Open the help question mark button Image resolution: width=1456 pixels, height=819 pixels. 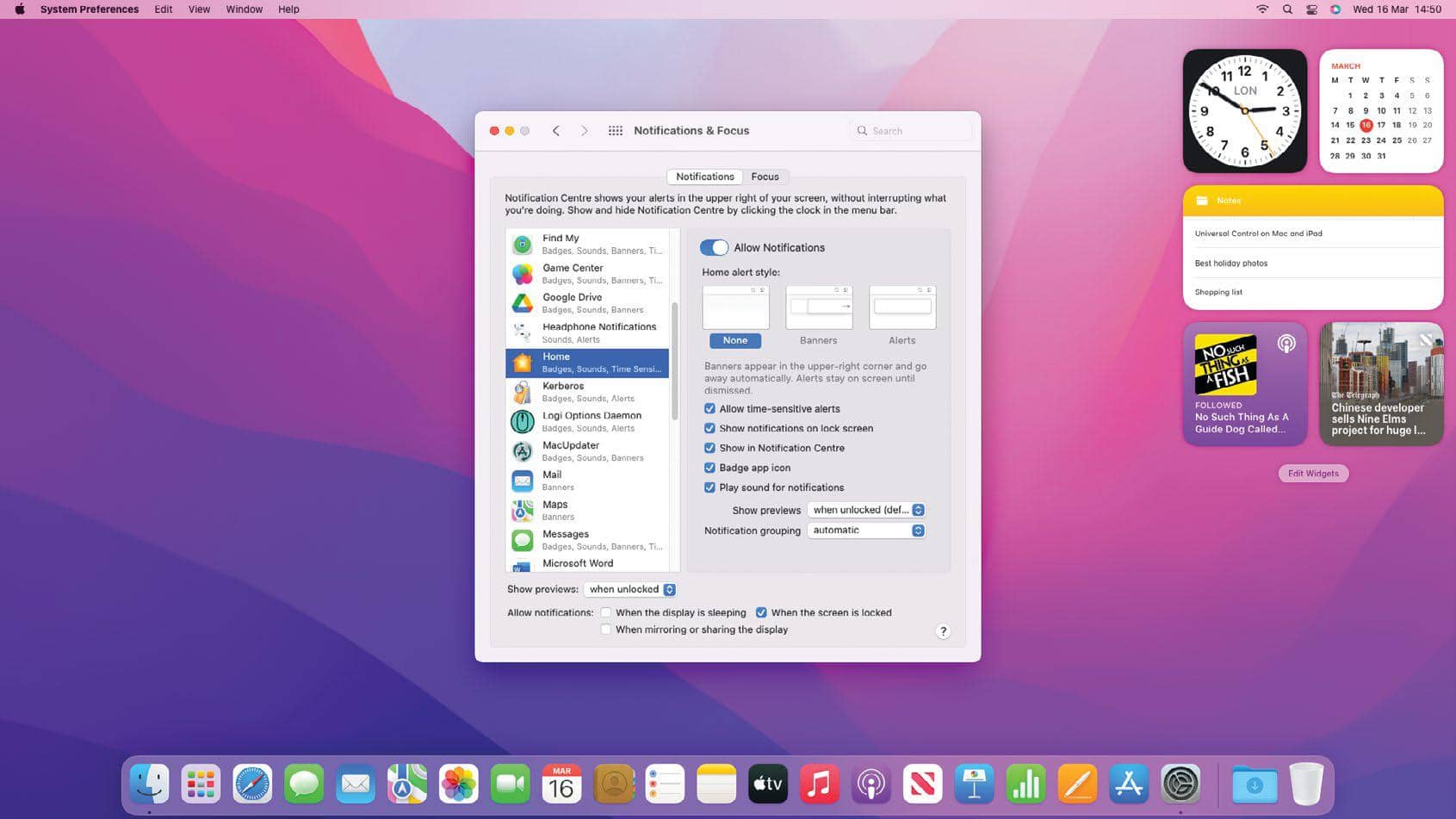pyautogui.click(x=943, y=631)
